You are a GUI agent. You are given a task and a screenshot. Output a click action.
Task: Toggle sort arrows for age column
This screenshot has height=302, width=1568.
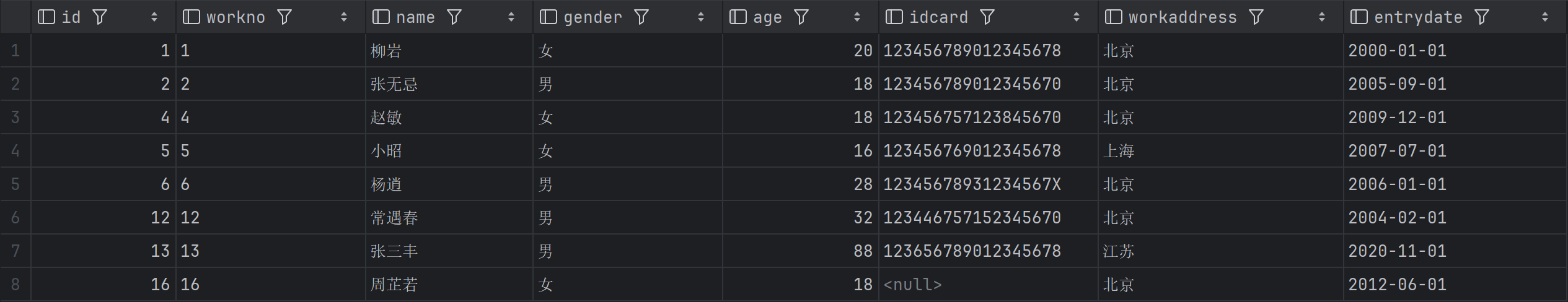tap(857, 17)
